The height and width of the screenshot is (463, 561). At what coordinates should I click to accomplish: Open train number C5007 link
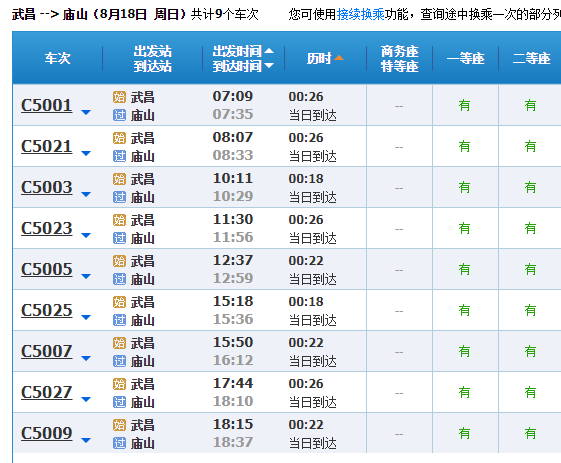(47, 351)
